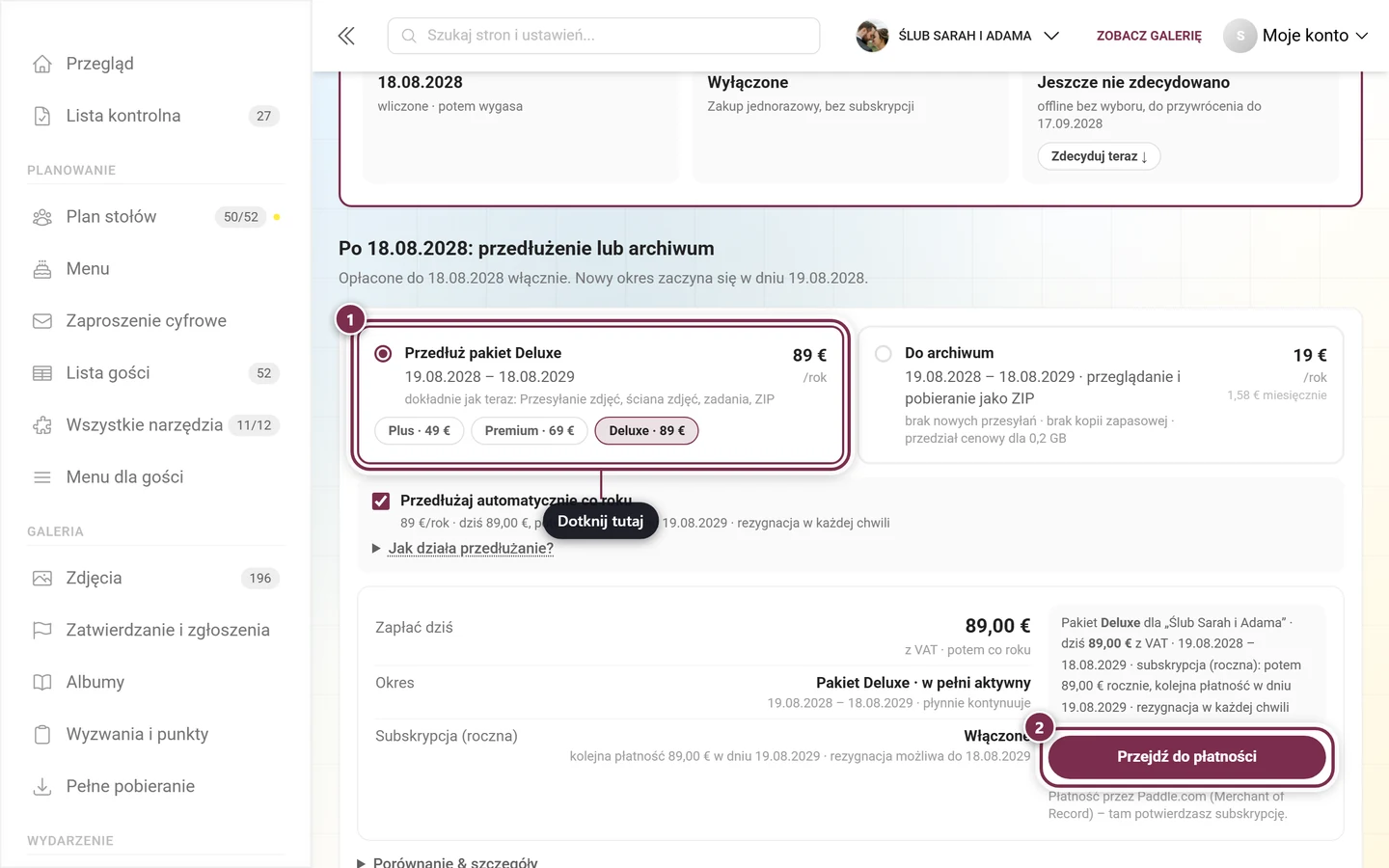Open Zdjęcia picture icon
1389x868 pixels.
(x=42, y=579)
